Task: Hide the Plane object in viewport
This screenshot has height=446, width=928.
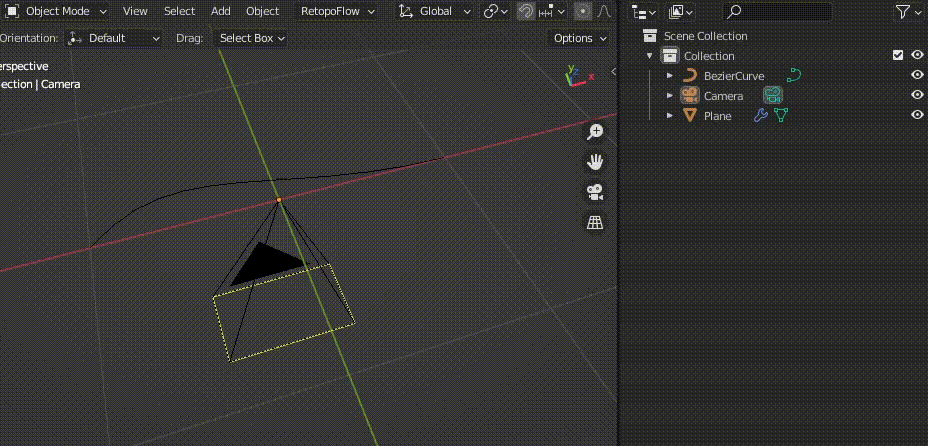Action: coord(916,116)
